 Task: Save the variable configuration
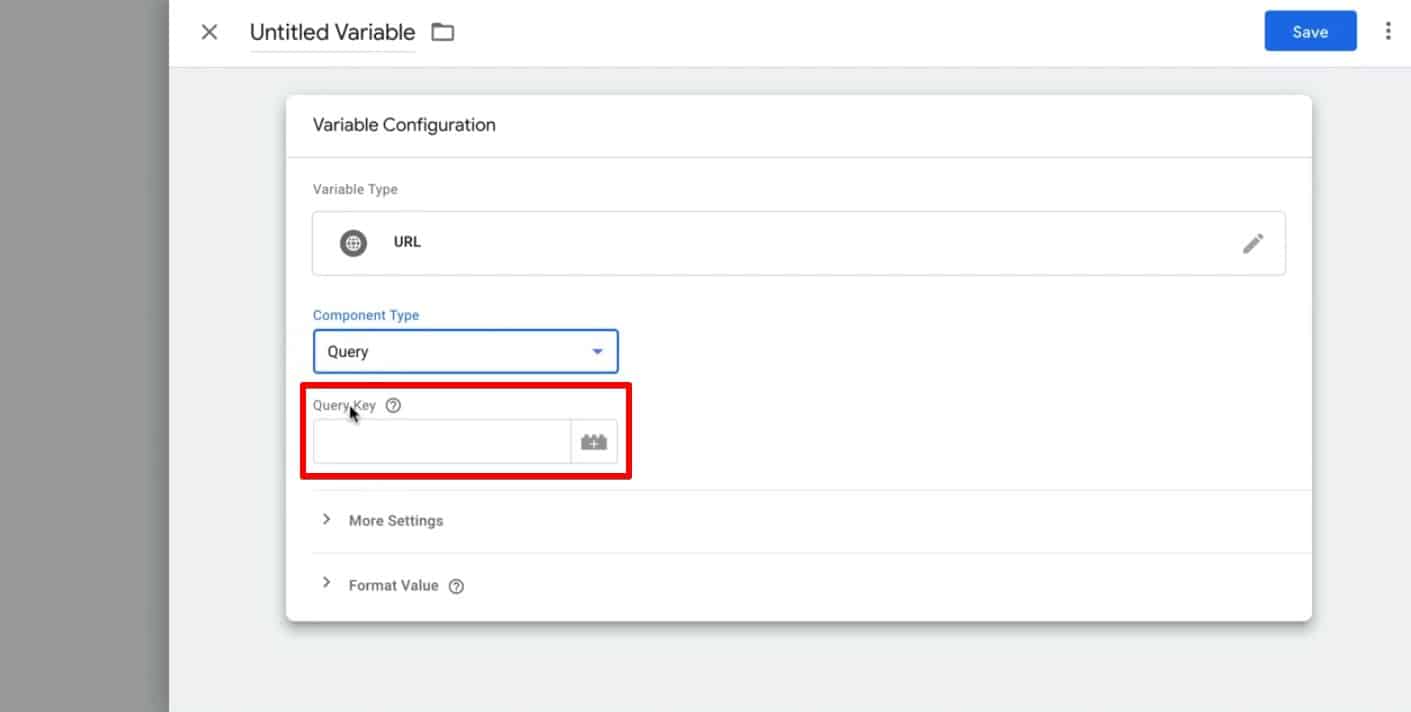(x=1310, y=31)
